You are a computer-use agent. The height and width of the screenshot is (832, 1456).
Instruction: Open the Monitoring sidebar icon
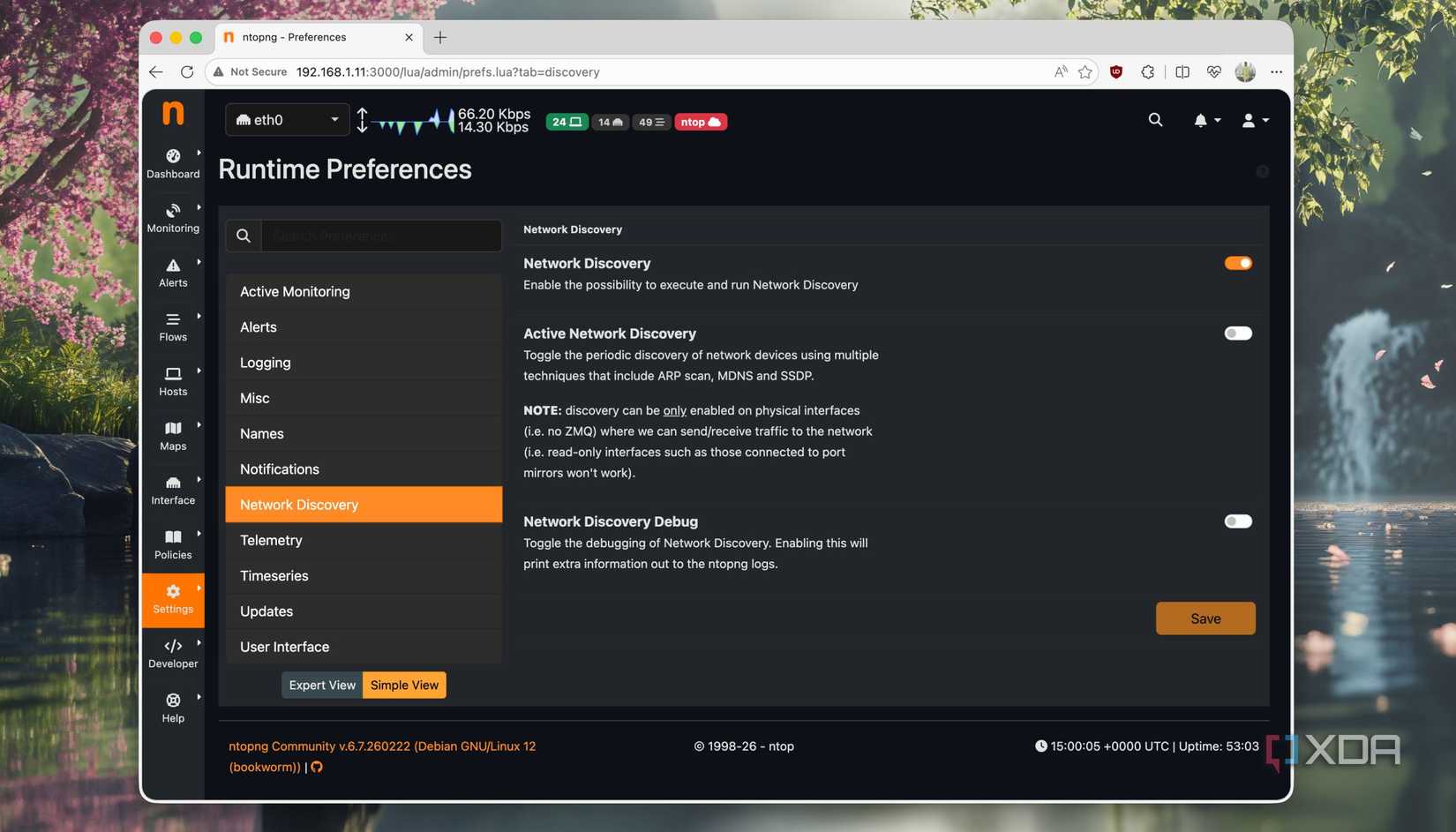(173, 210)
